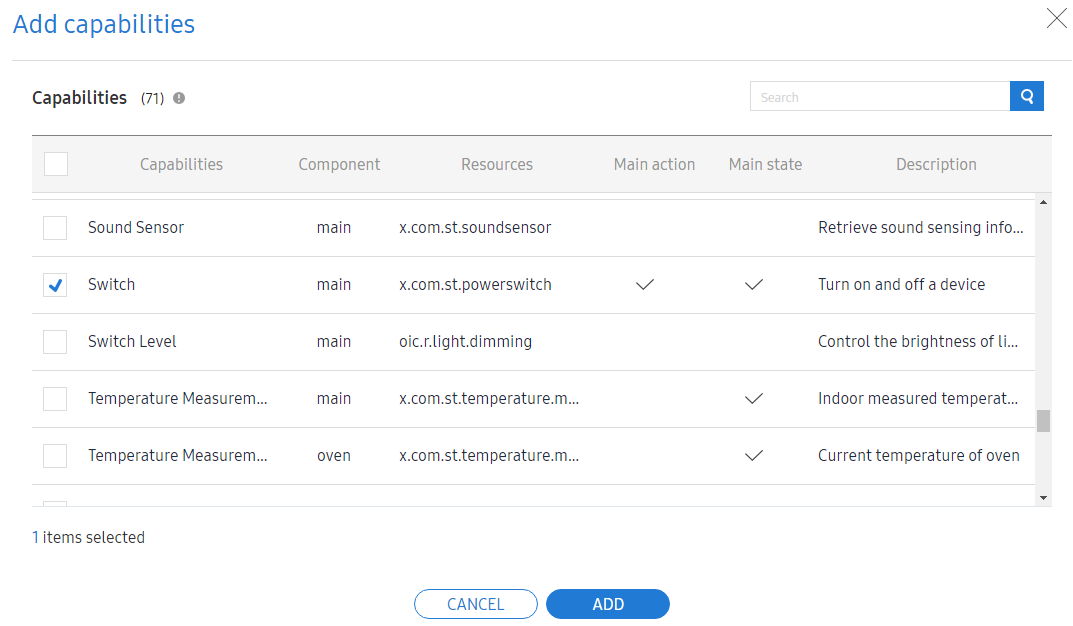Click the Main action checkmark for Switch
The image size is (1073, 626).
click(x=645, y=285)
